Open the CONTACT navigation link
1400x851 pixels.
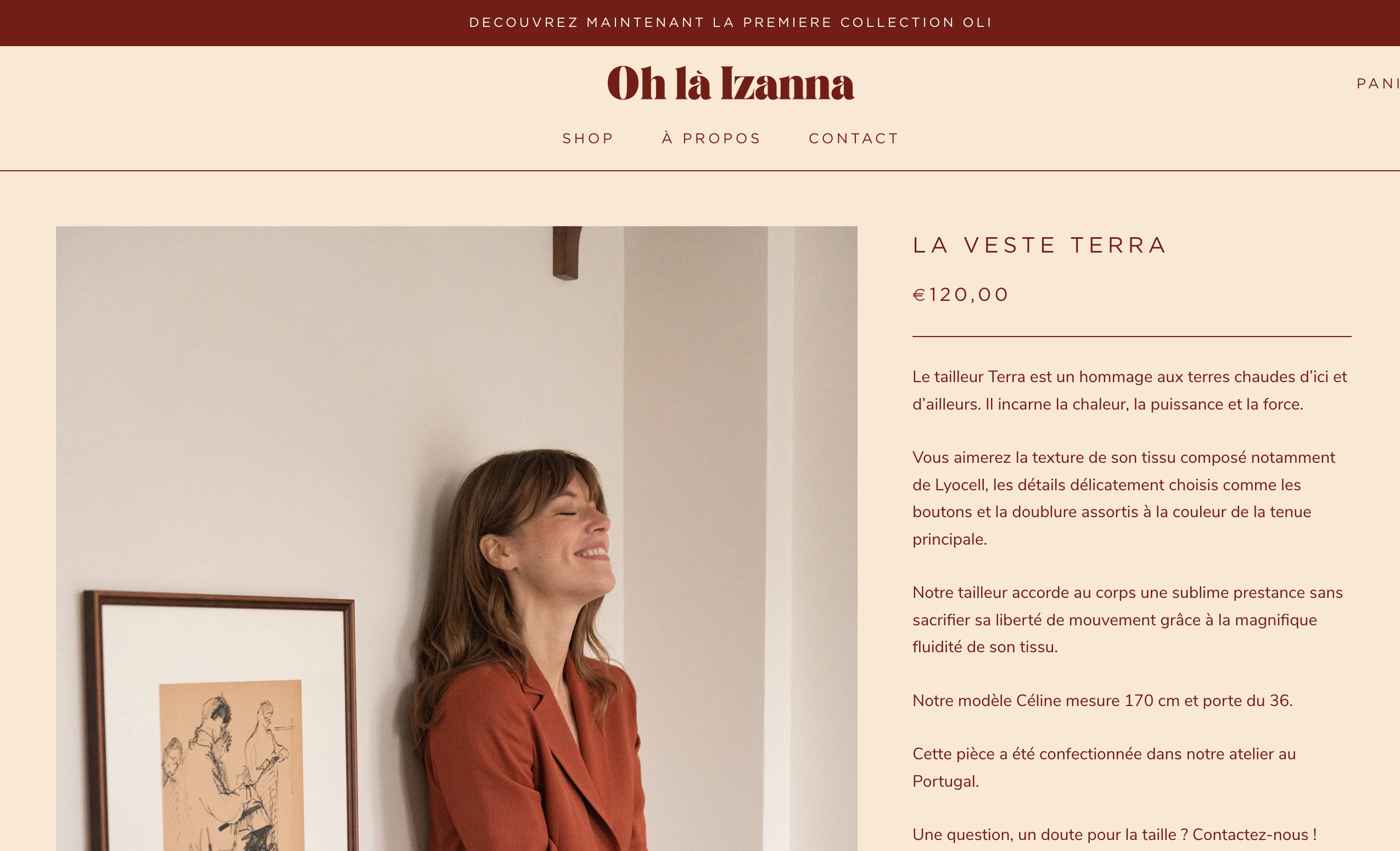tap(853, 138)
